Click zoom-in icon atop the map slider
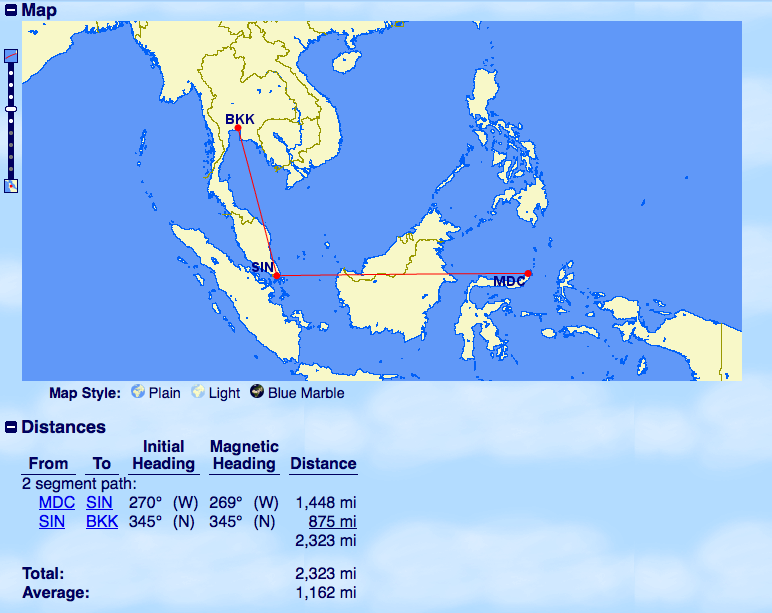This screenshot has height=613, width=772. coord(11,56)
